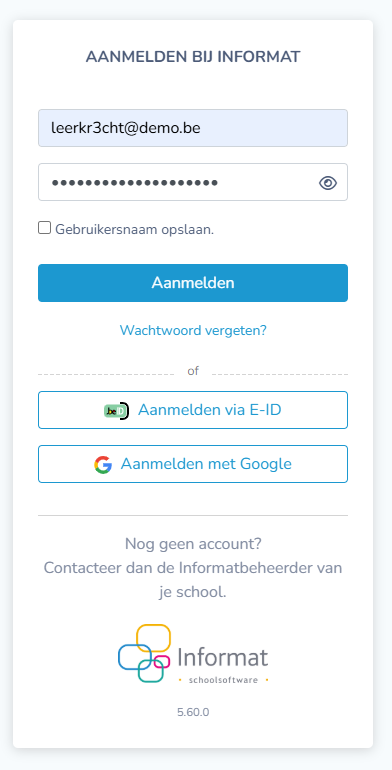This screenshot has height=770, width=392.
Task: Click the 'of' separator between login options
Action: click(x=193, y=371)
